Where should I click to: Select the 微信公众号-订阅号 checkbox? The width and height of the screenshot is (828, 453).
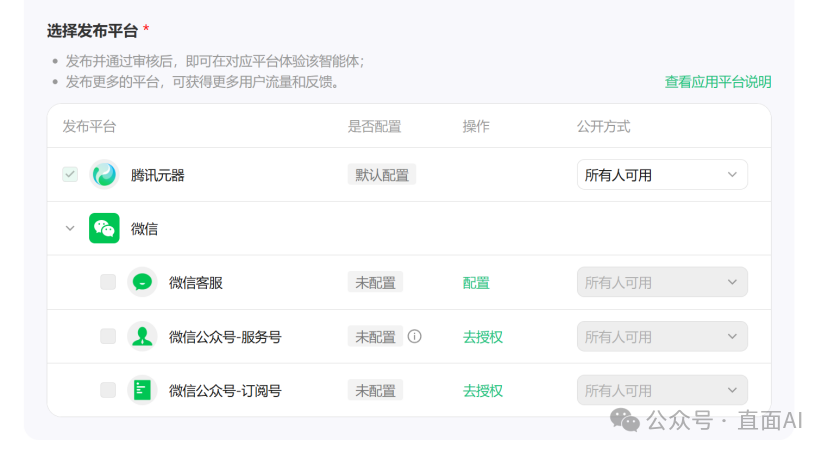[108, 390]
